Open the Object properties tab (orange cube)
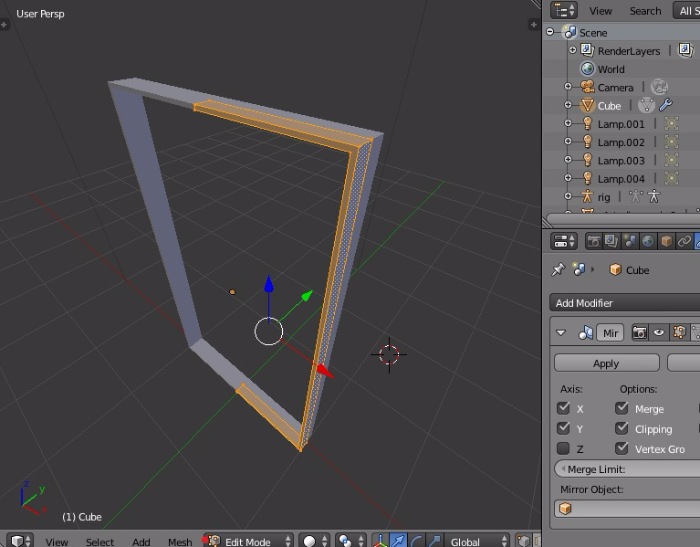The width and height of the screenshot is (700, 547). click(x=666, y=242)
